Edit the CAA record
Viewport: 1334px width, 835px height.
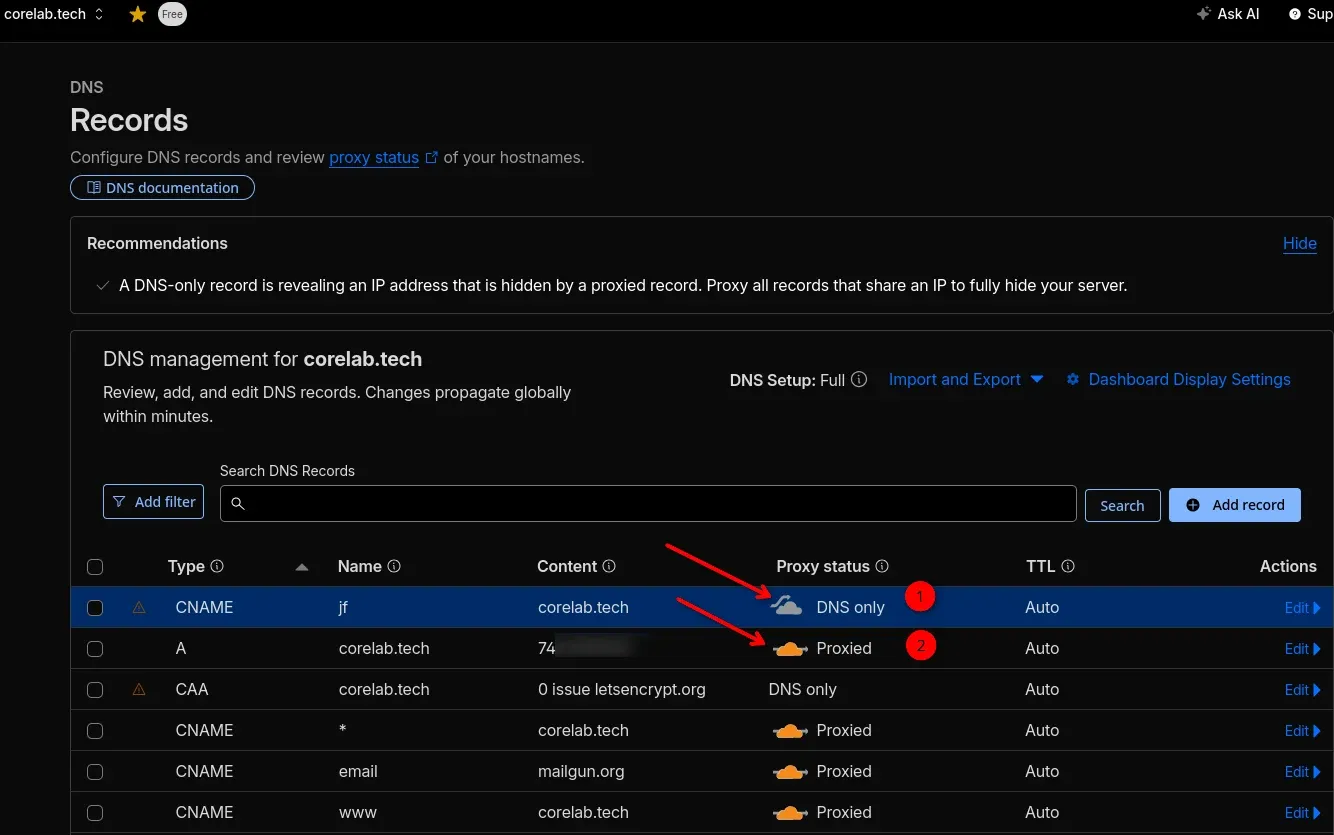pyautogui.click(x=1302, y=690)
